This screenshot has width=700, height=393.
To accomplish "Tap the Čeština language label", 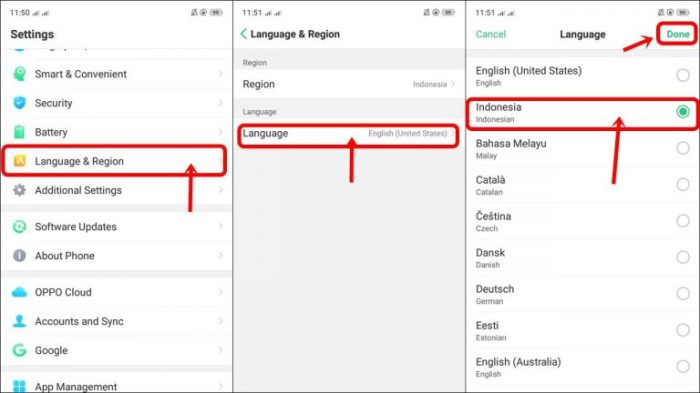I will point(493,216).
